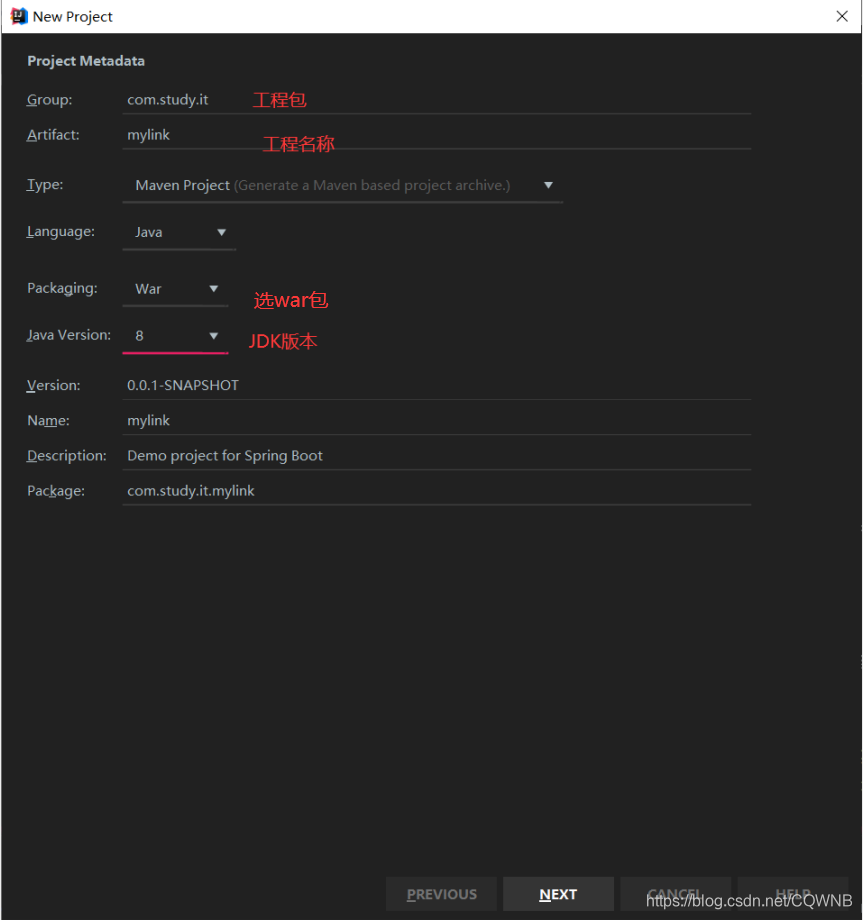The height and width of the screenshot is (920, 863).
Task: Close the New Project dialog
Action: point(842,16)
